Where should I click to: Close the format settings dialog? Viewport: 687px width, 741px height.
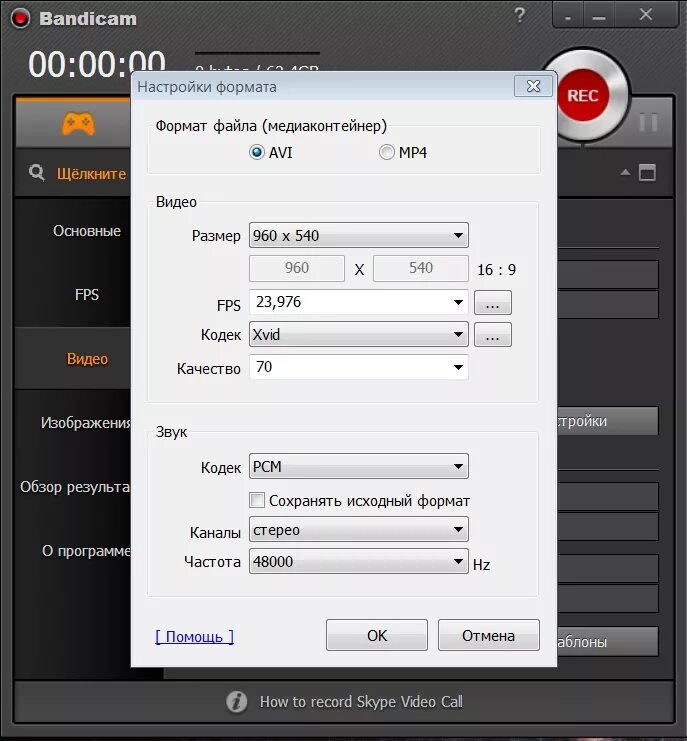click(x=533, y=86)
